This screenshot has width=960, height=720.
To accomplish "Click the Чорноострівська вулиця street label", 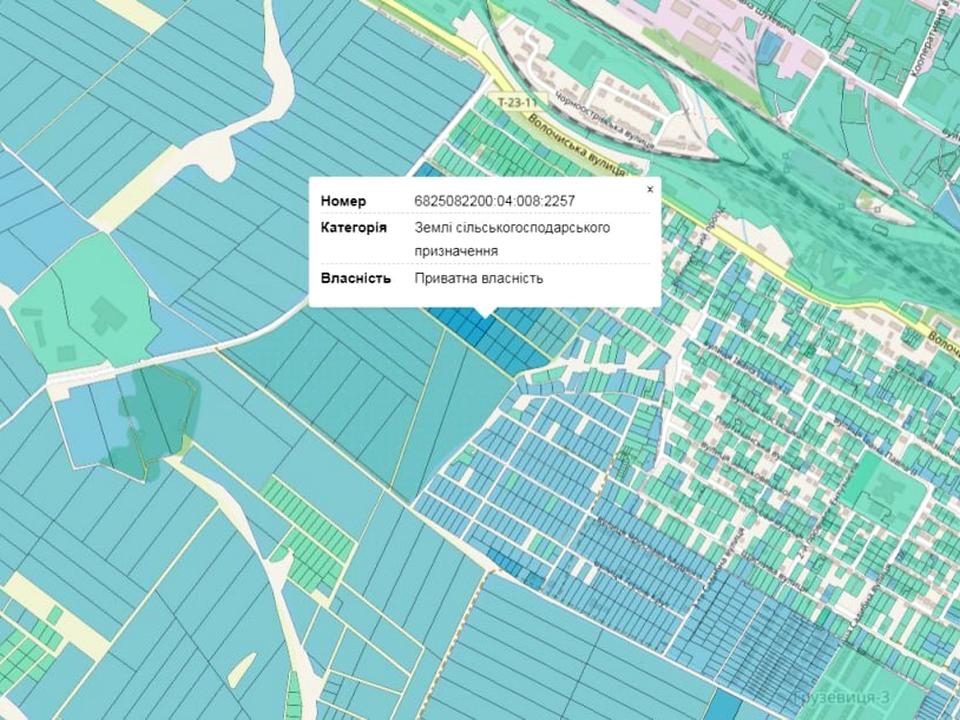I will (604, 121).
